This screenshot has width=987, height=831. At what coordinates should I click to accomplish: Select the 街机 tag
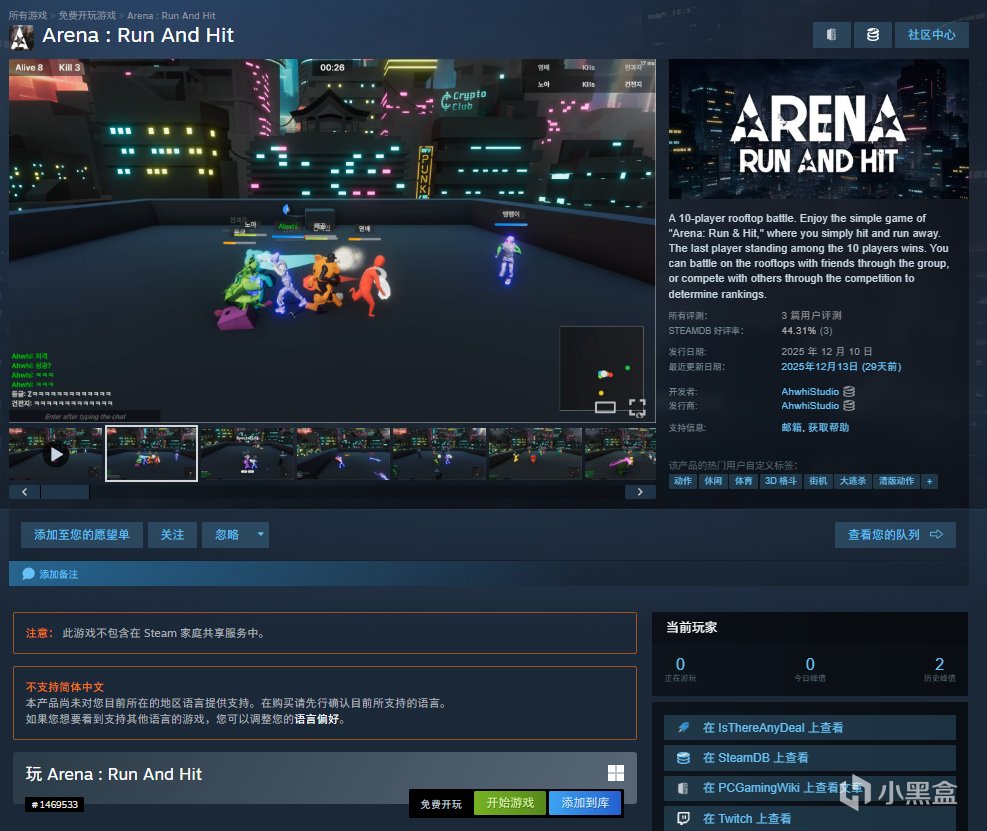click(x=818, y=481)
